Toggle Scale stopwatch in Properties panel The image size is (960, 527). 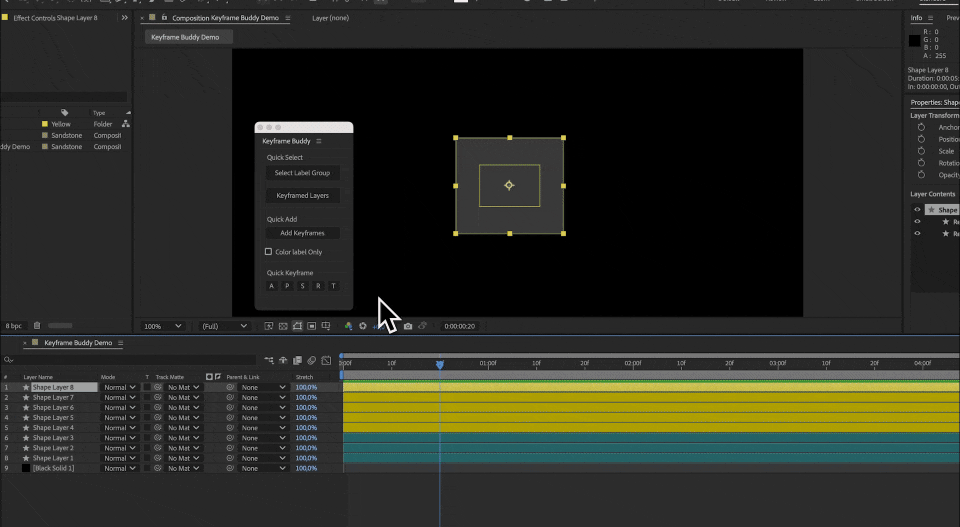(921, 151)
